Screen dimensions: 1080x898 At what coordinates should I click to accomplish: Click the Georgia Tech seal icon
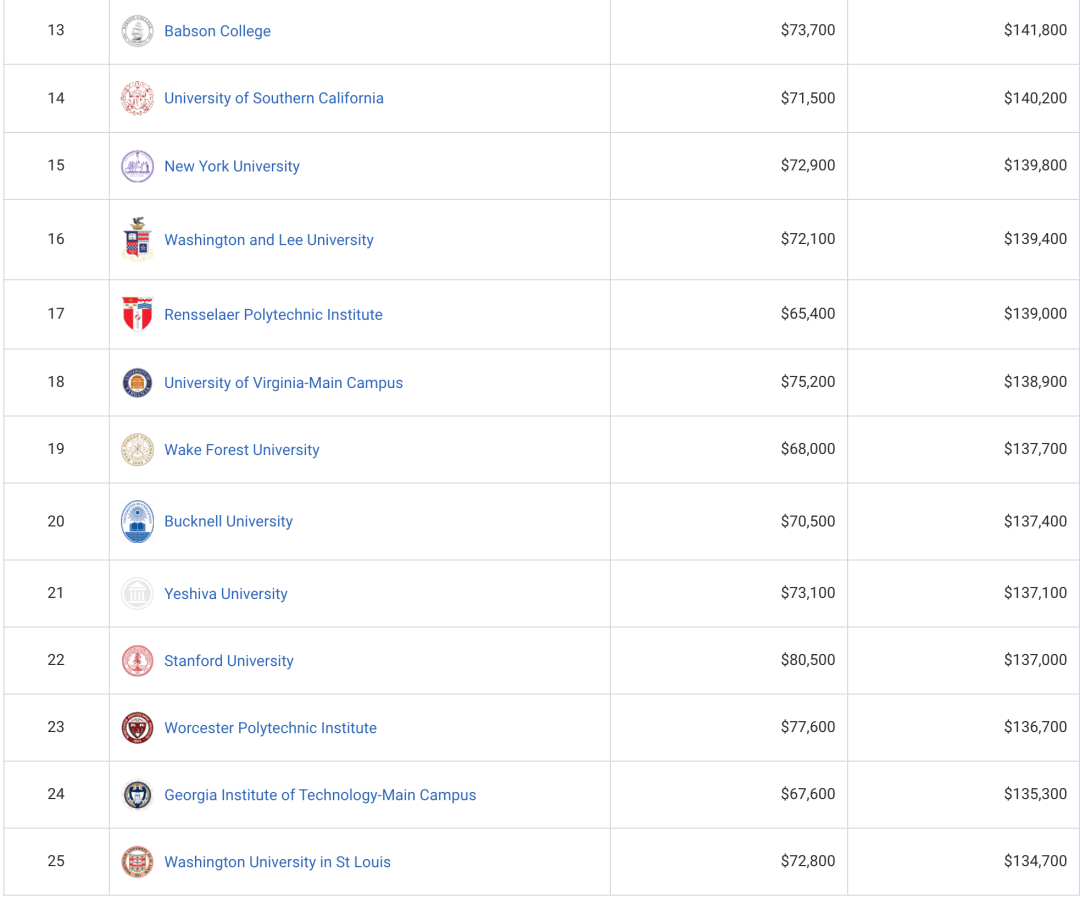click(x=137, y=795)
